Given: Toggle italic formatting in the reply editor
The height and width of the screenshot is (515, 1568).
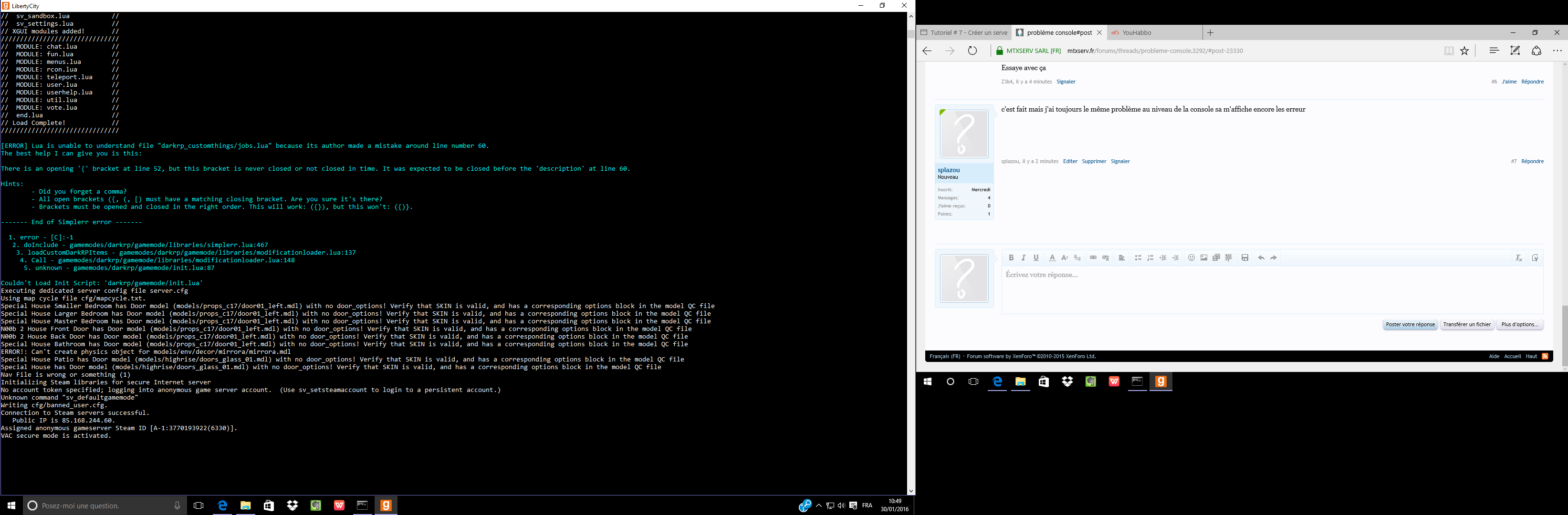Looking at the screenshot, I should [x=1024, y=258].
